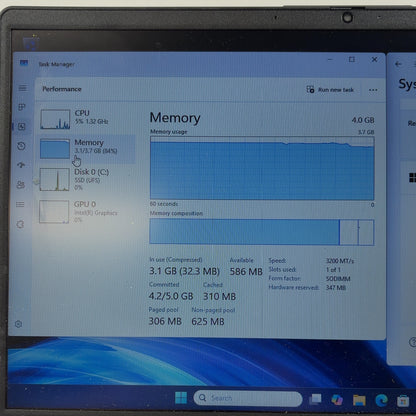The width and height of the screenshot is (416, 416).
Task: Click the Memory composition bar
Action: point(262,232)
